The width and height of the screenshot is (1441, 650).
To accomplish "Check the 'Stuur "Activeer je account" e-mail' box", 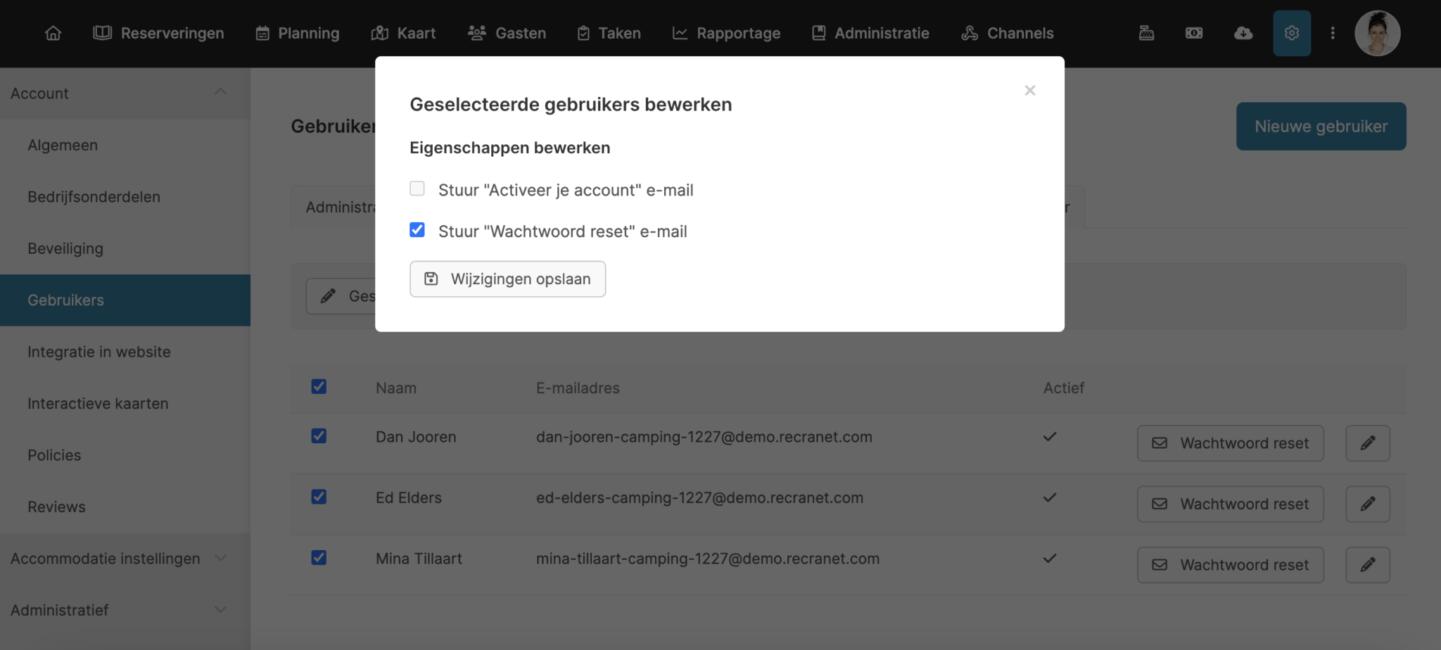I will coord(417,189).
